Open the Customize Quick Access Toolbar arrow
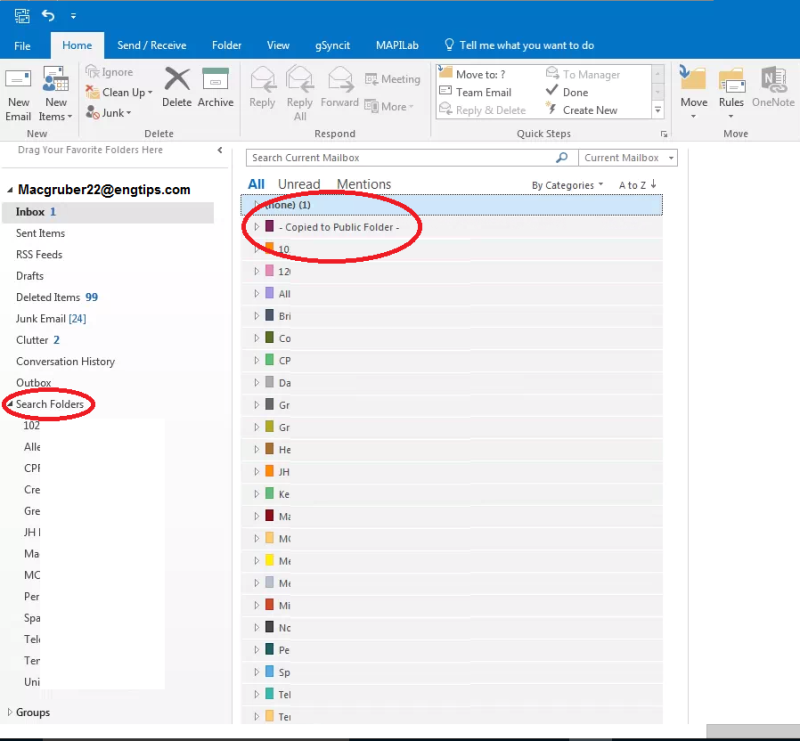Image resolution: width=800 pixels, height=741 pixels. (73, 16)
